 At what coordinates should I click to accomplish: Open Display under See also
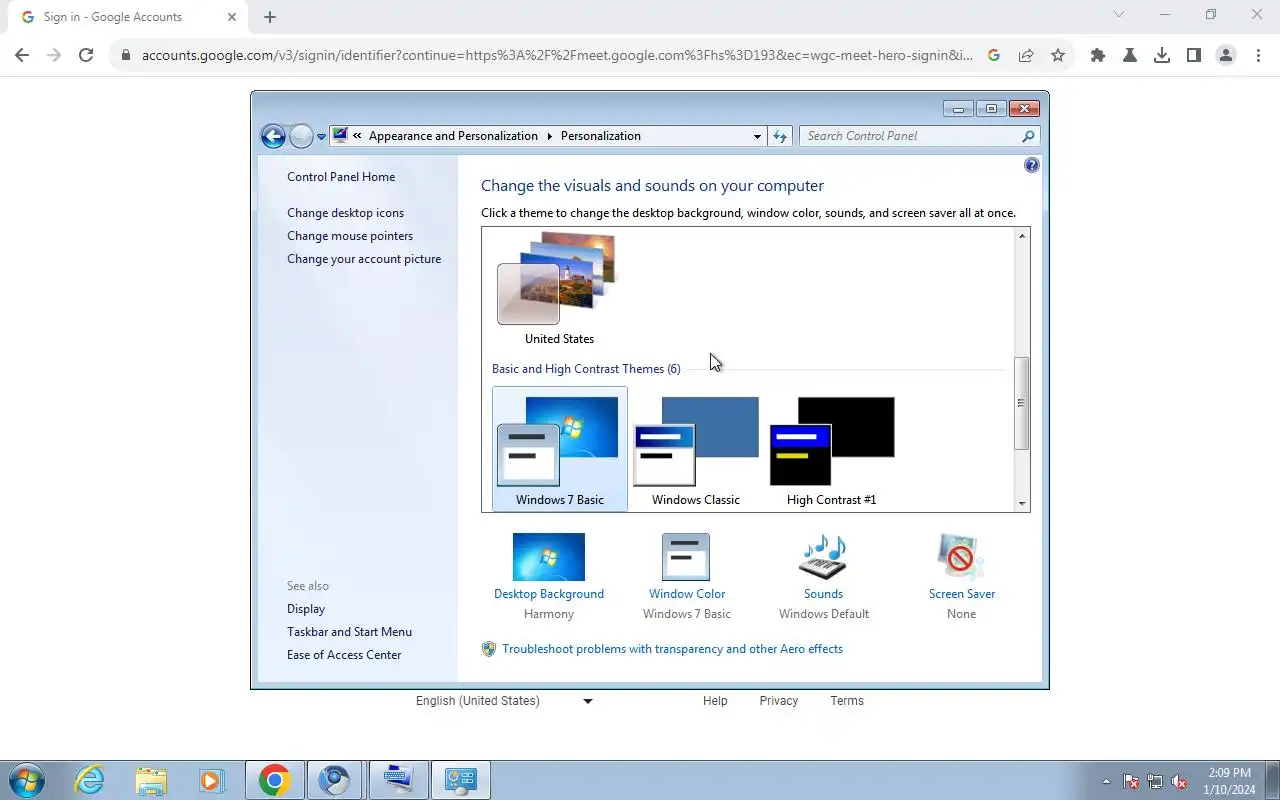pyautogui.click(x=306, y=609)
